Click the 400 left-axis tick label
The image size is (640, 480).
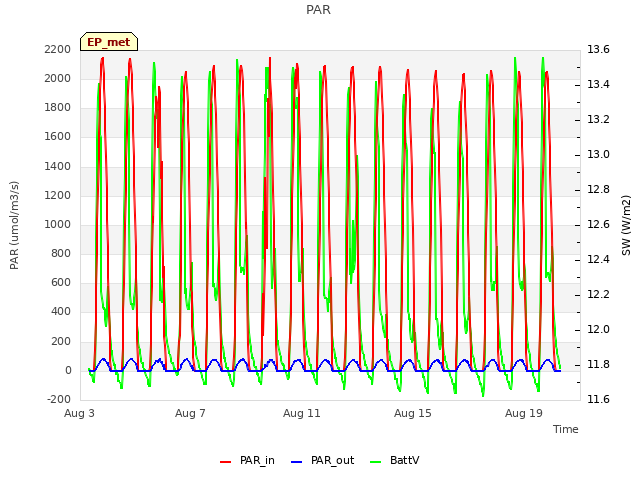(x=61, y=311)
